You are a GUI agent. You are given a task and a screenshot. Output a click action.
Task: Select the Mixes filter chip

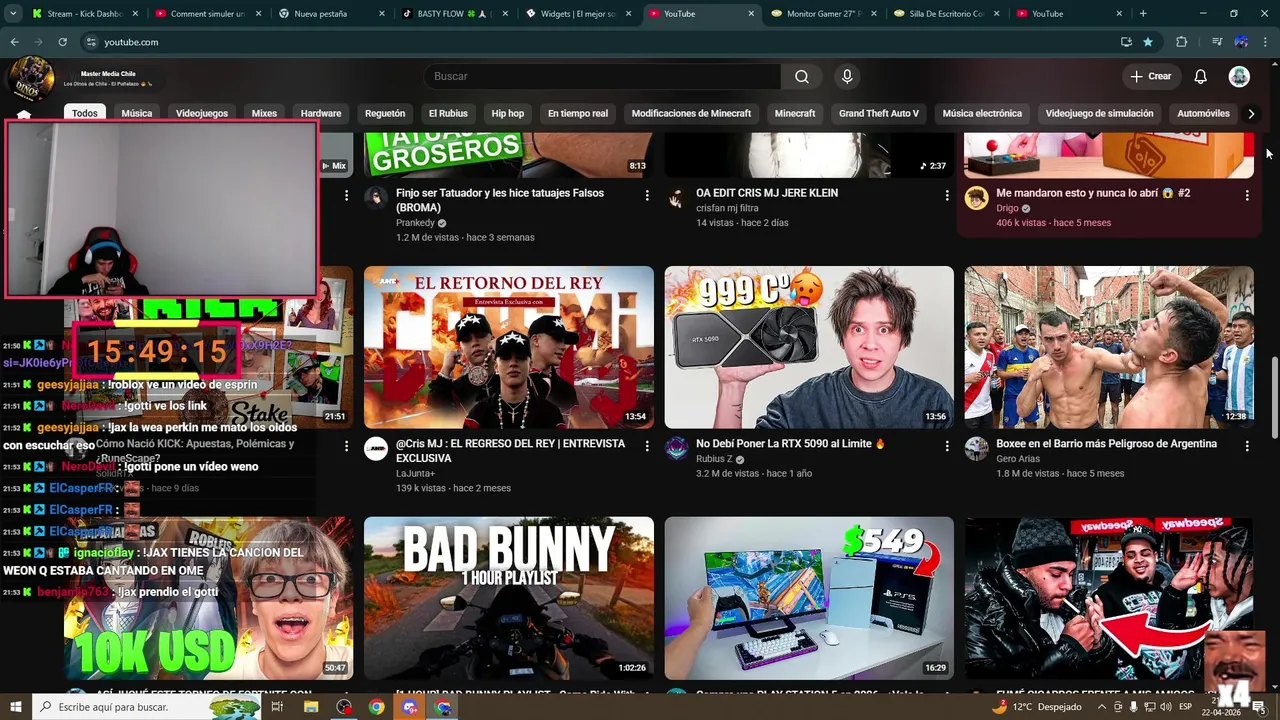[264, 114]
